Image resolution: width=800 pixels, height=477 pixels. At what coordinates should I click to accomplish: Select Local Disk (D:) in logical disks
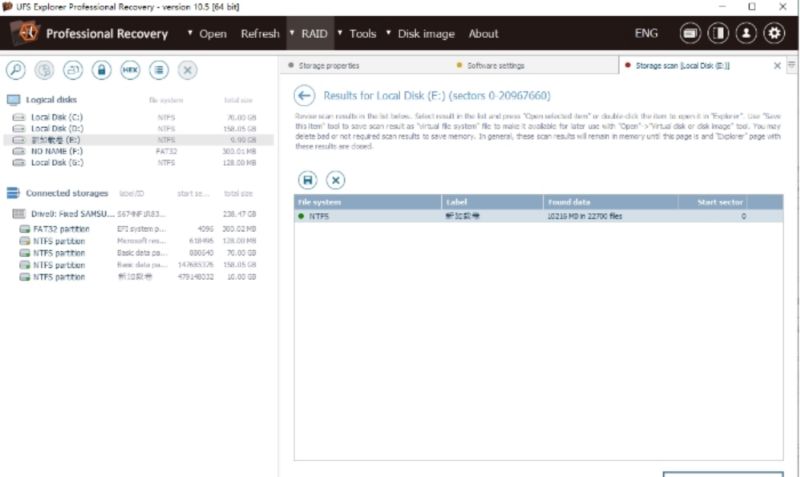point(138,129)
